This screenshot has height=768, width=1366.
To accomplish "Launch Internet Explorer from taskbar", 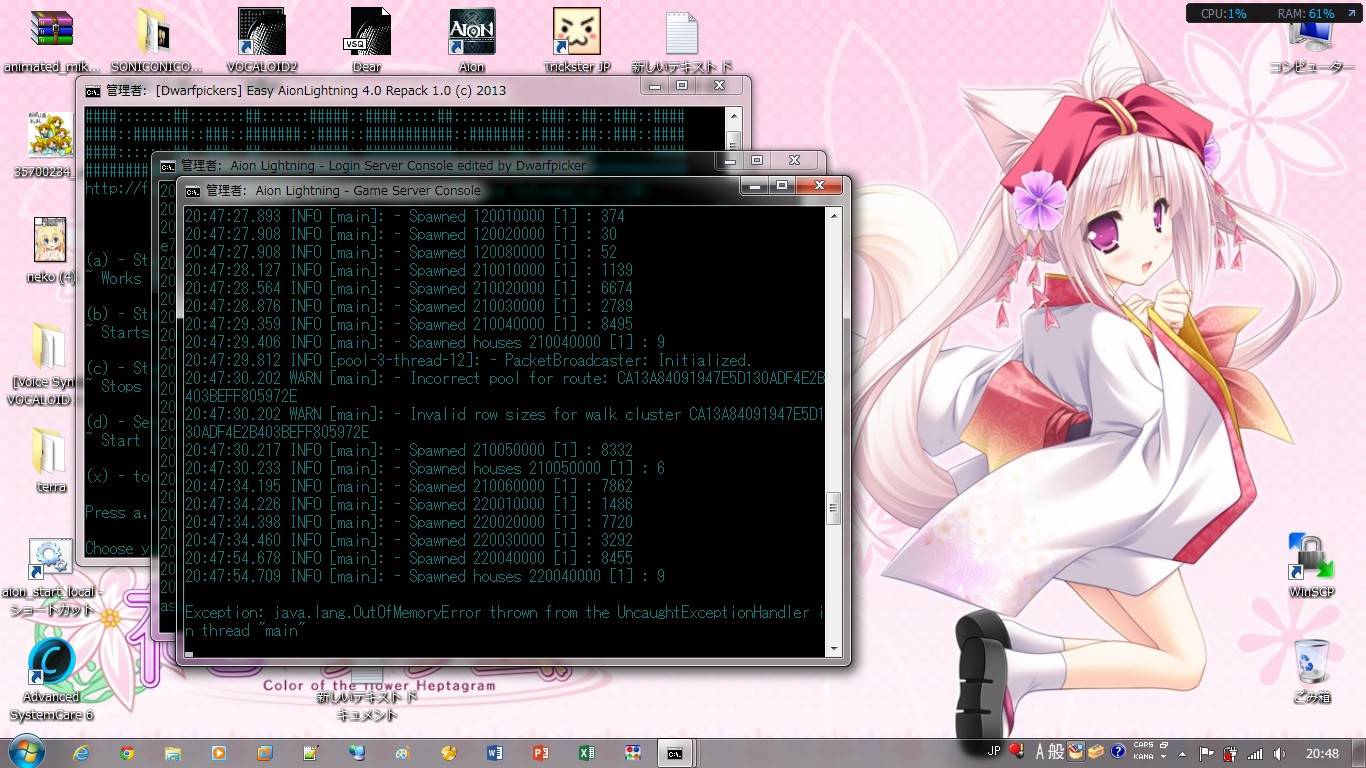I will pyautogui.click(x=81, y=753).
